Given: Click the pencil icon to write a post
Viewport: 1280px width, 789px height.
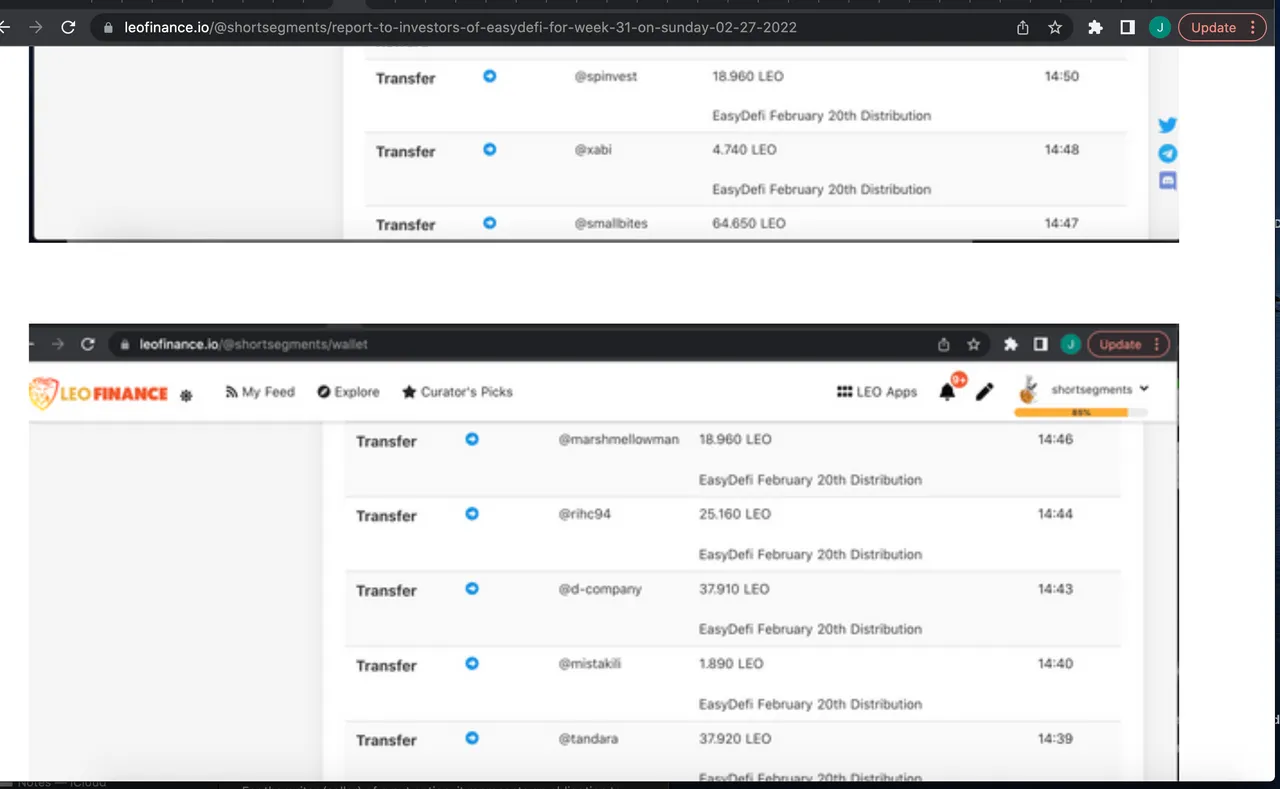Looking at the screenshot, I should [985, 392].
